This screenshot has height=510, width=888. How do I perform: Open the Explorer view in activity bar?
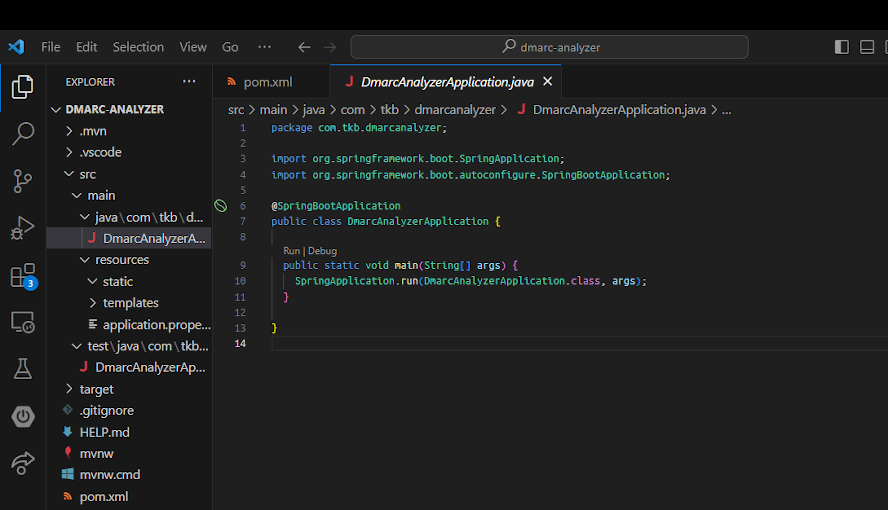pyautogui.click(x=23, y=87)
